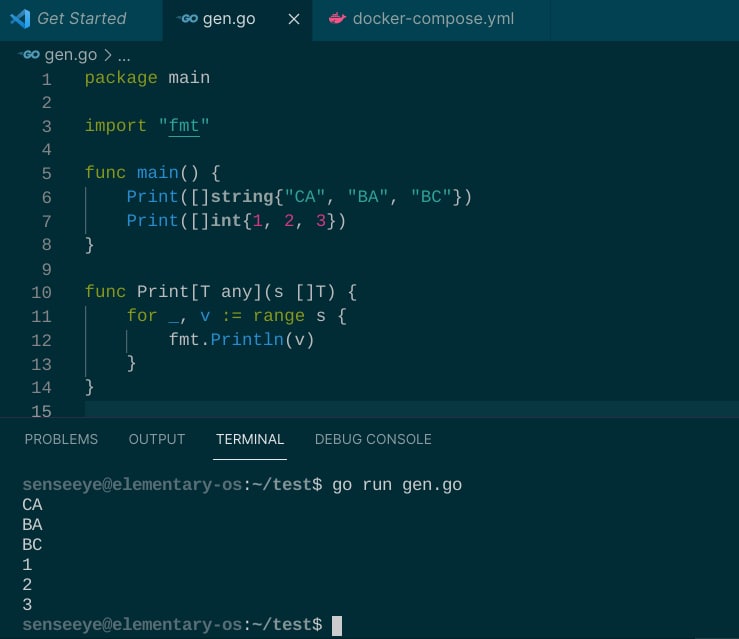Click the 'BC' terminal output line
The image size is (739, 639).
[32, 545]
